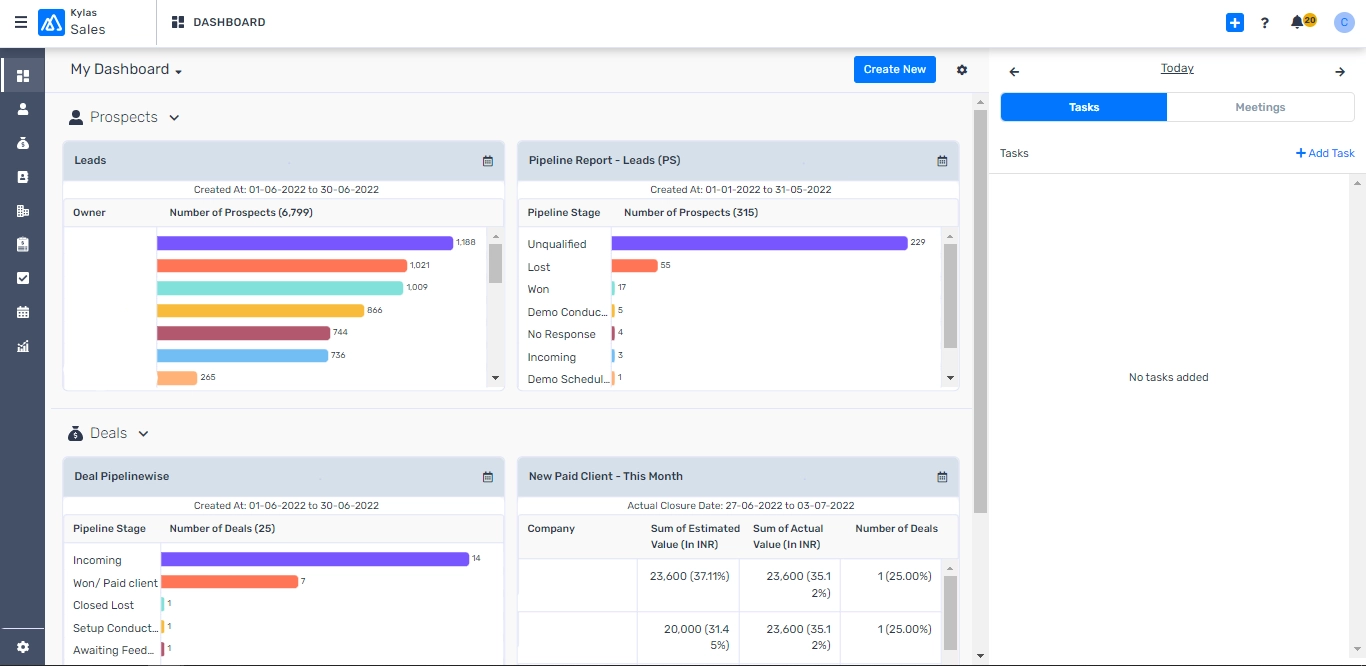Image resolution: width=1366 pixels, height=666 pixels.
Task: Open Deals via sidebar money bag icon
Action: click(23, 143)
